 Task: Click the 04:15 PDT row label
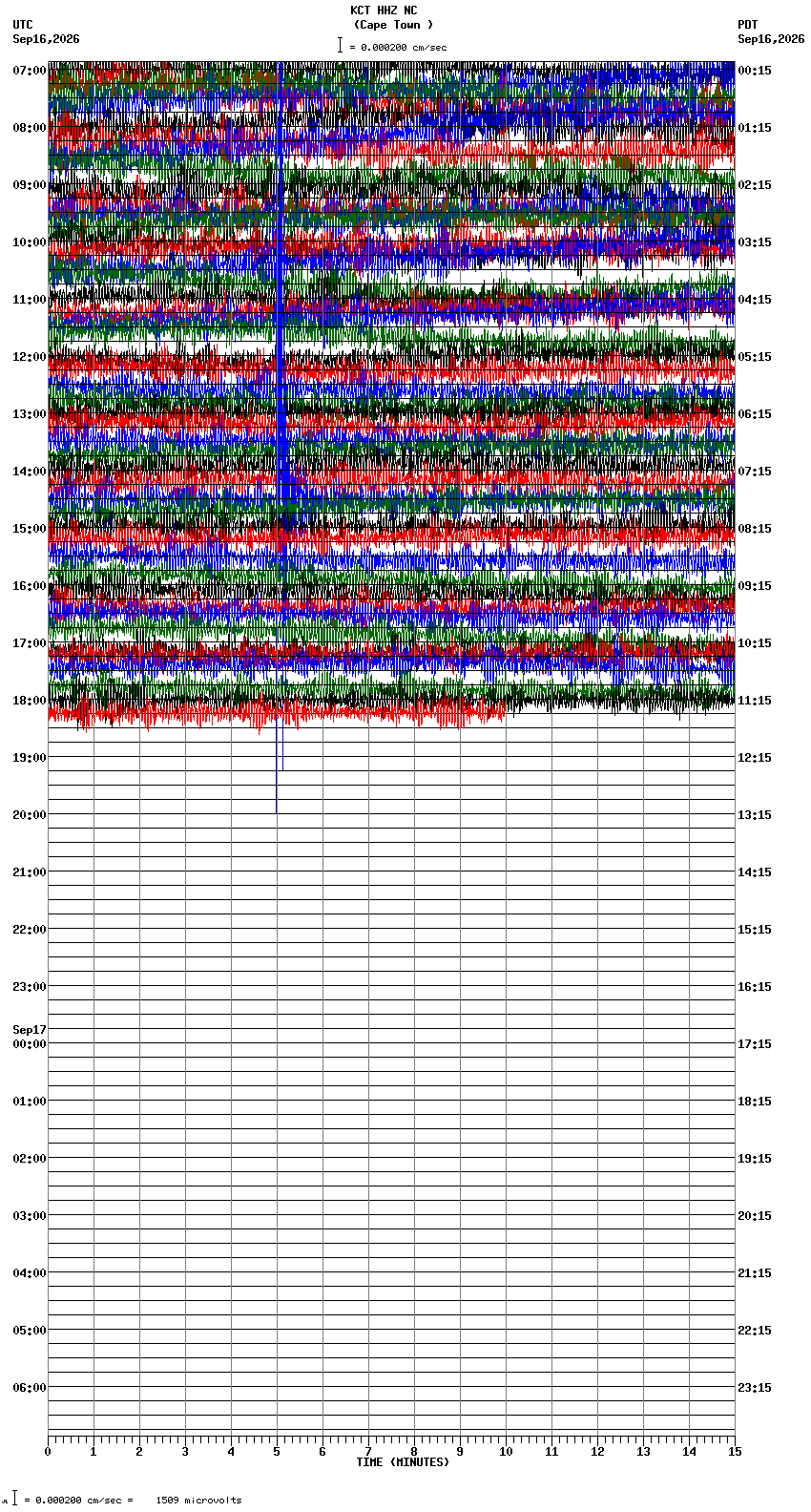click(755, 300)
